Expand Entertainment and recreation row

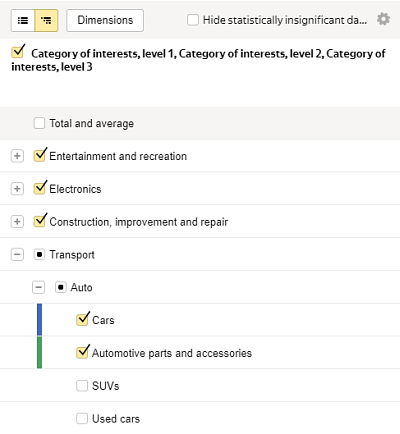click(17, 156)
